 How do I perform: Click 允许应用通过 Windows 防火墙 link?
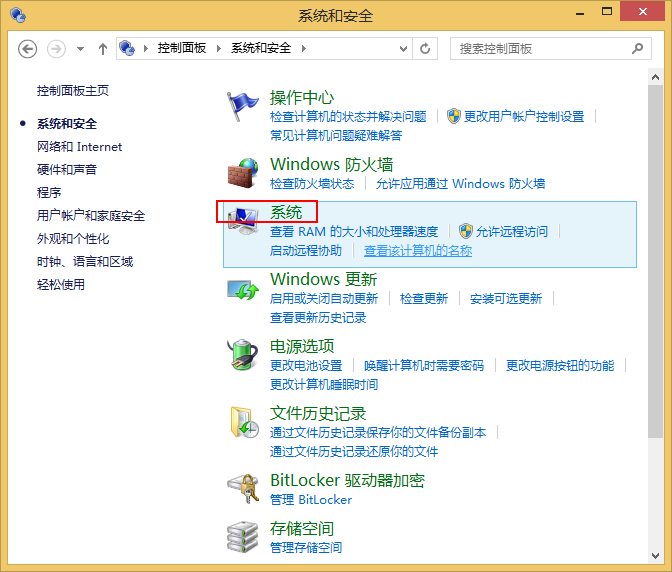(460, 183)
